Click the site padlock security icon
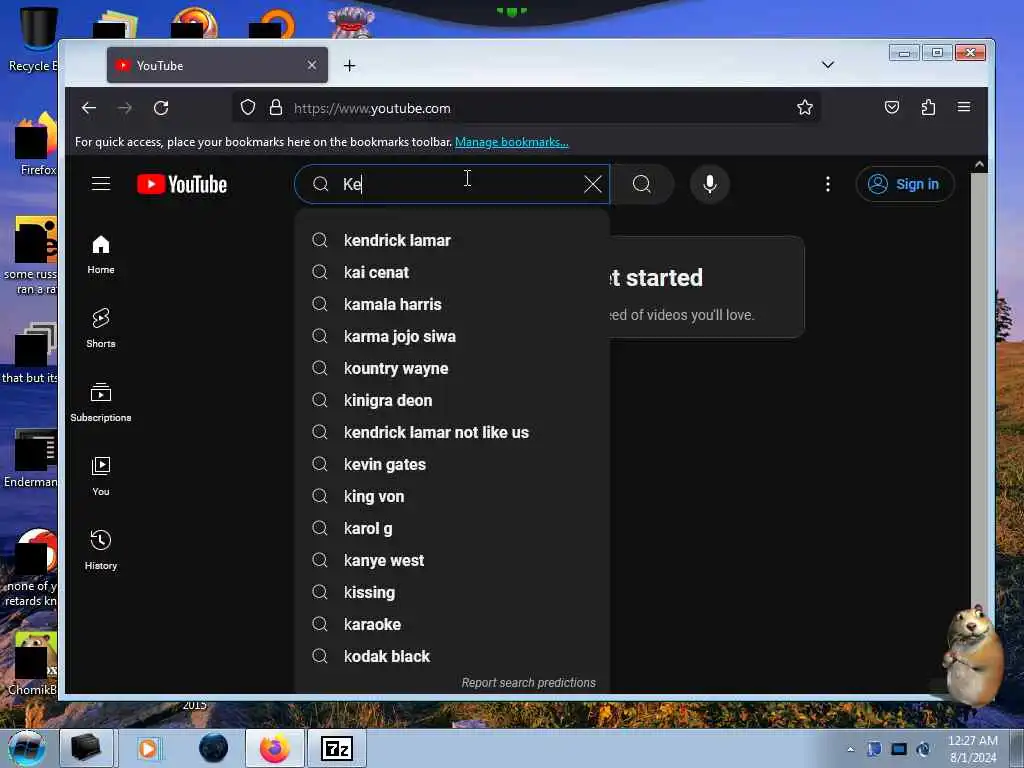 pyautogui.click(x=276, y=107)
